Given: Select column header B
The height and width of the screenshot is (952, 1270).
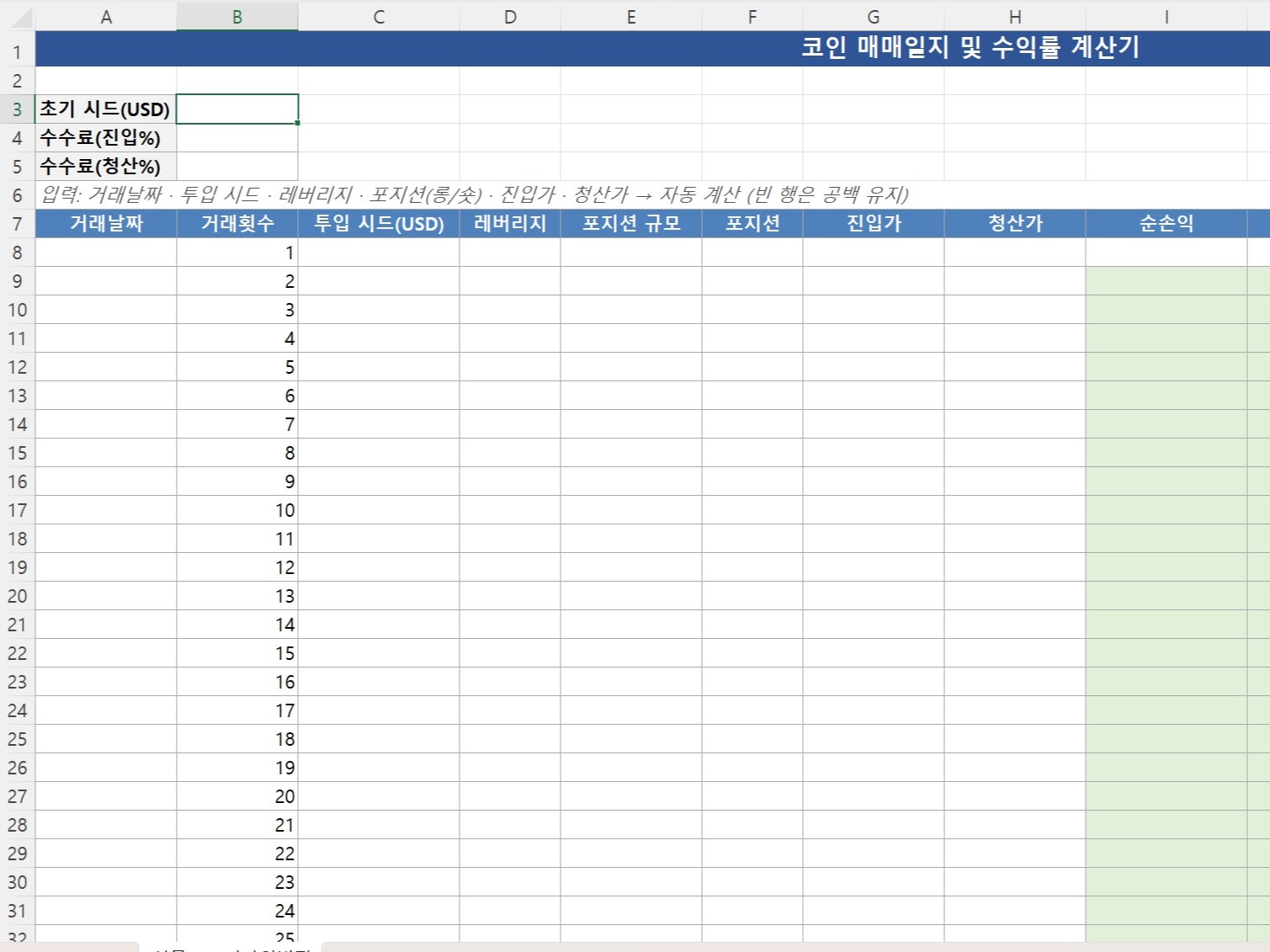Looking at the screenshot, I should (x=236, y=17).
